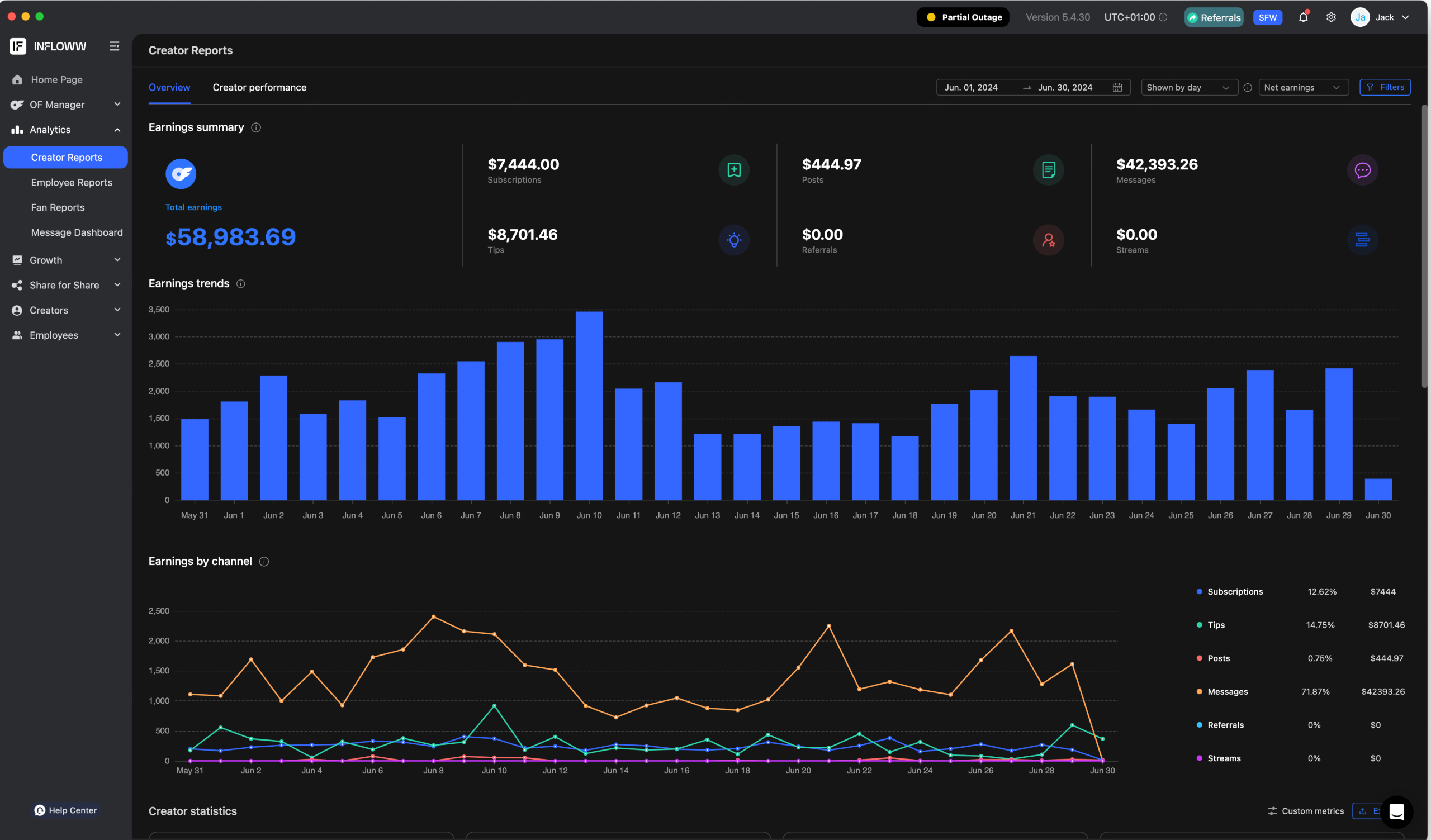Click the Filters button
The height and width of the screenshot is (840, 1431).
1385,87
